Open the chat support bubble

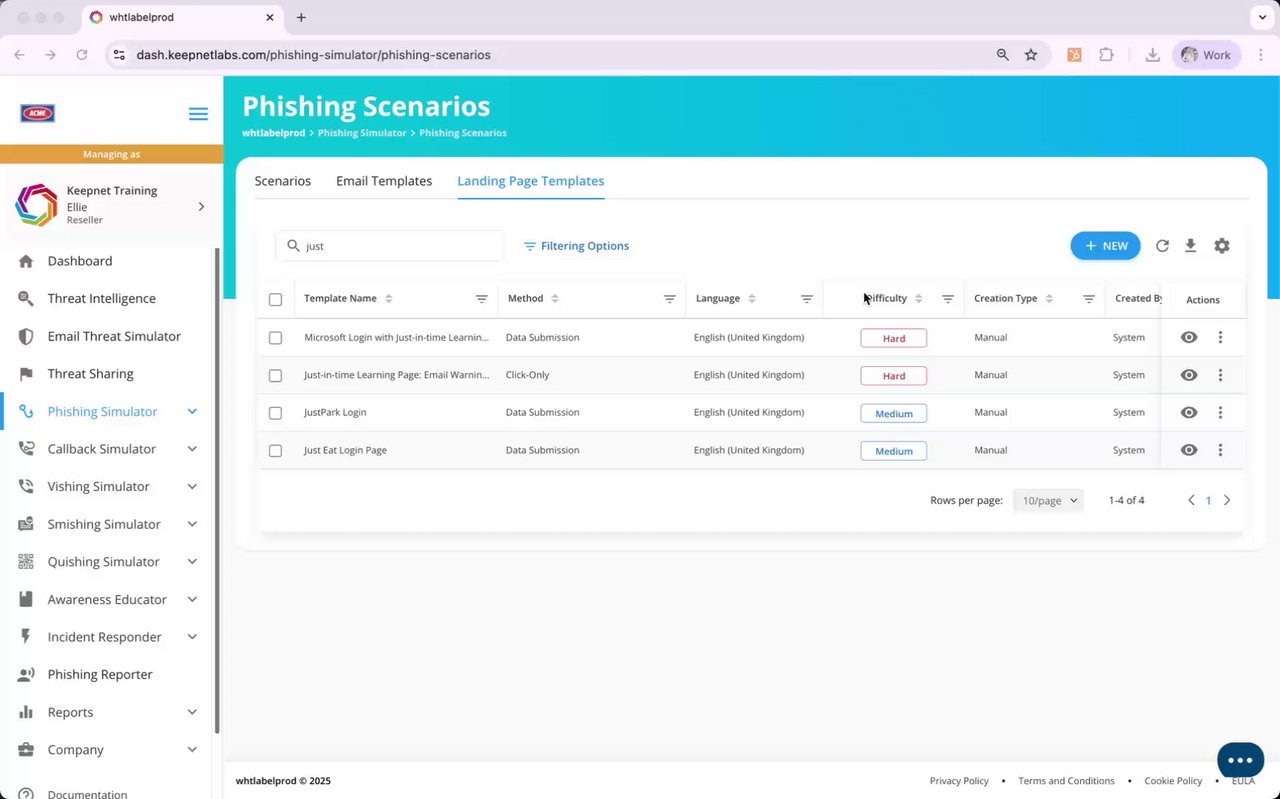[x=1239, y=760]
